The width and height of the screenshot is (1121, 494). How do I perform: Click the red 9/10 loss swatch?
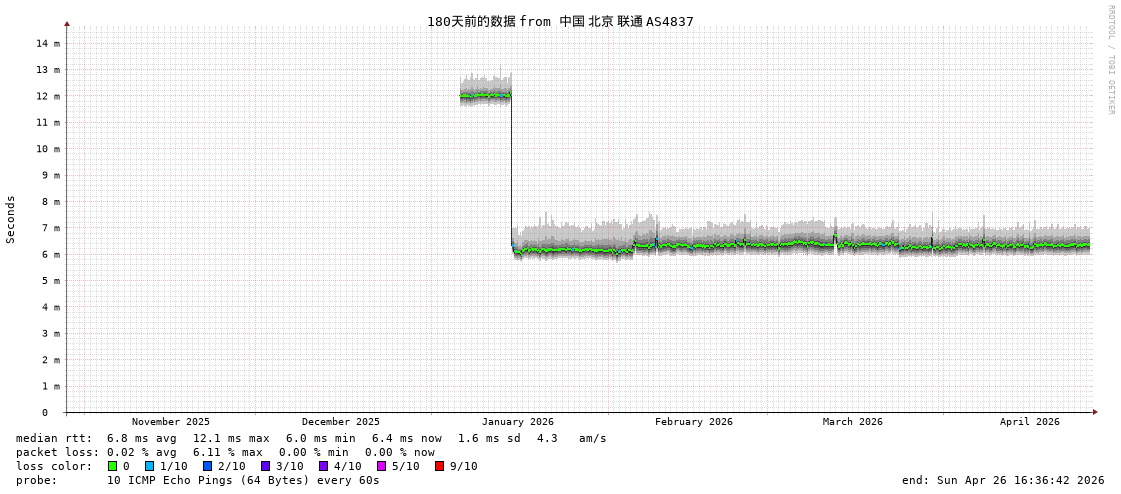tap(439, 466)
